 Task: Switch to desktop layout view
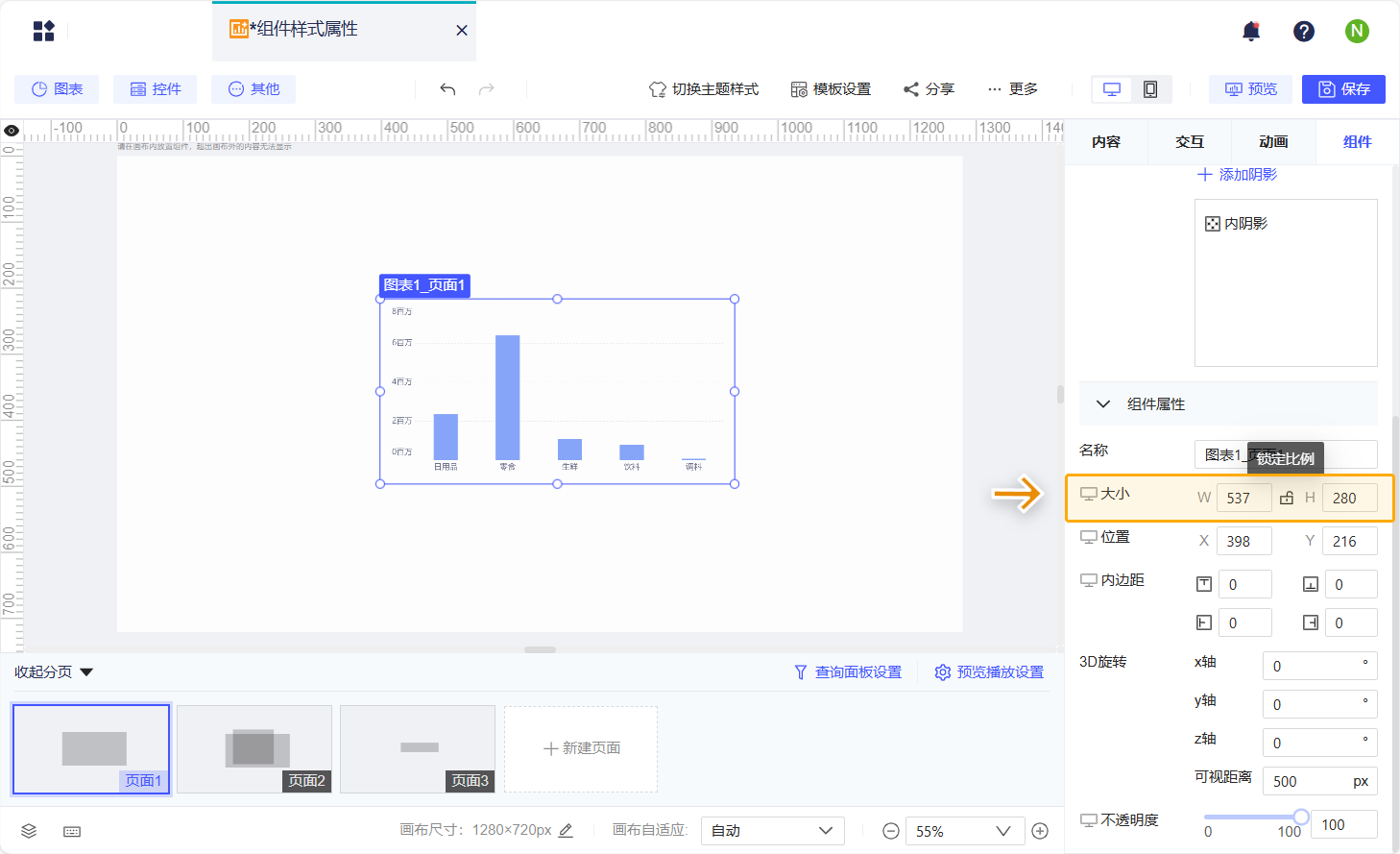1112,89
